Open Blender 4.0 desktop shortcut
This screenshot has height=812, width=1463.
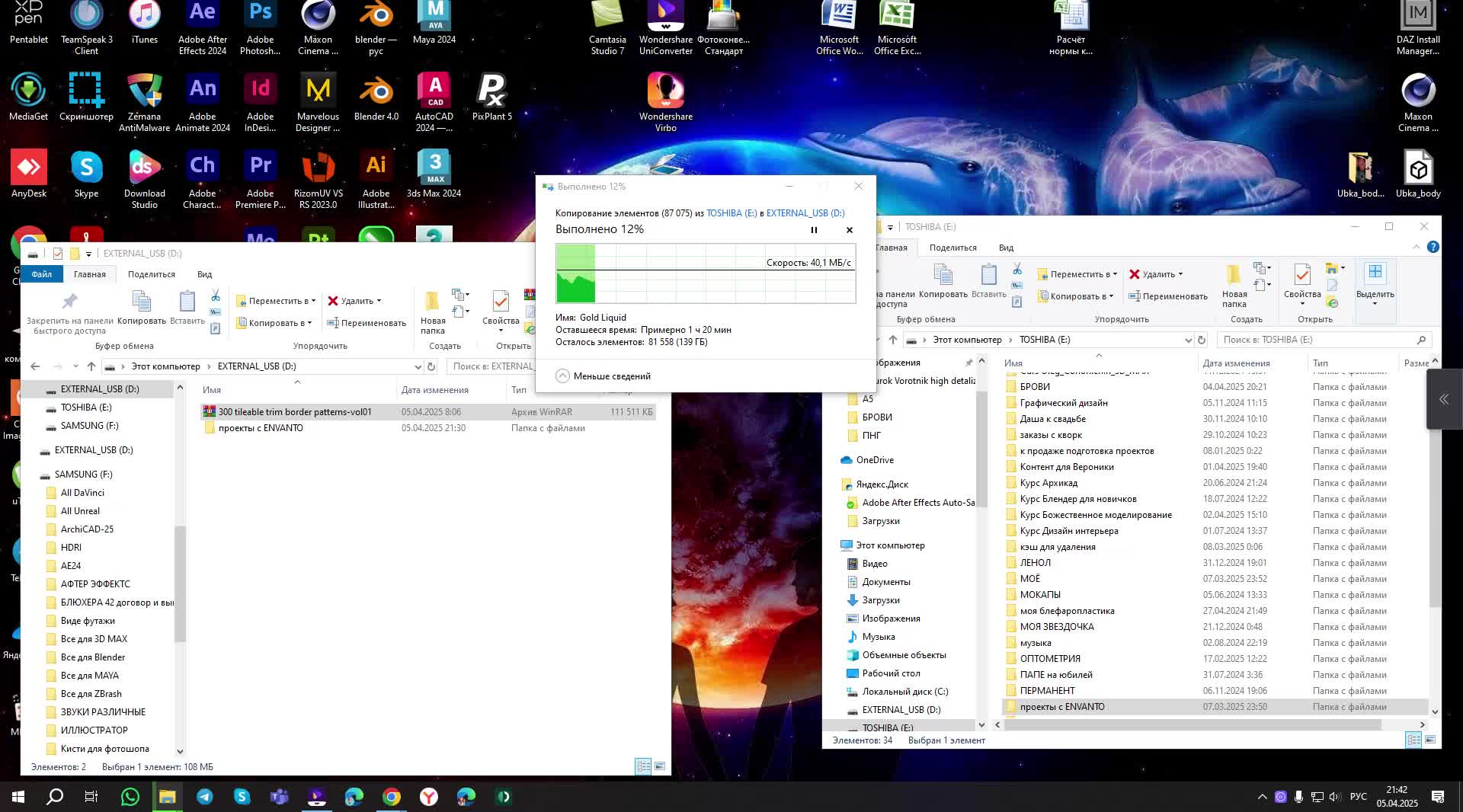(376, 98)
